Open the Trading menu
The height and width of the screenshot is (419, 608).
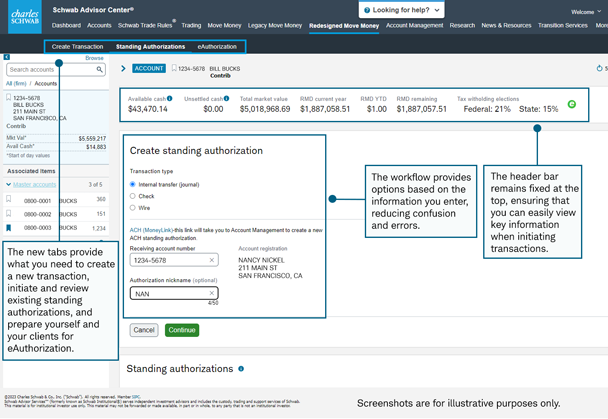tap(191, 25)
